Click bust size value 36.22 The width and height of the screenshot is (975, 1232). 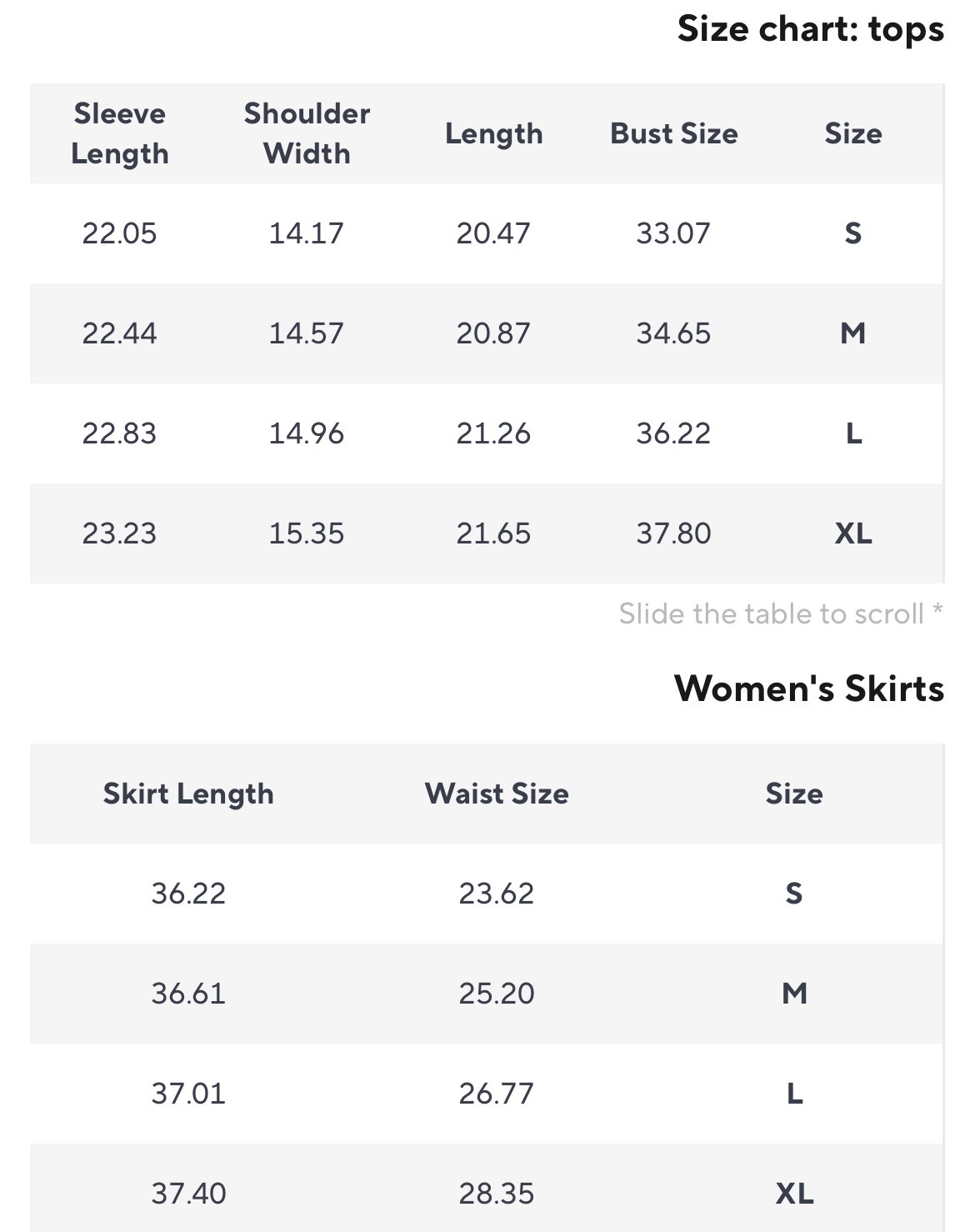pyautogui.click(x=673, y=433)
